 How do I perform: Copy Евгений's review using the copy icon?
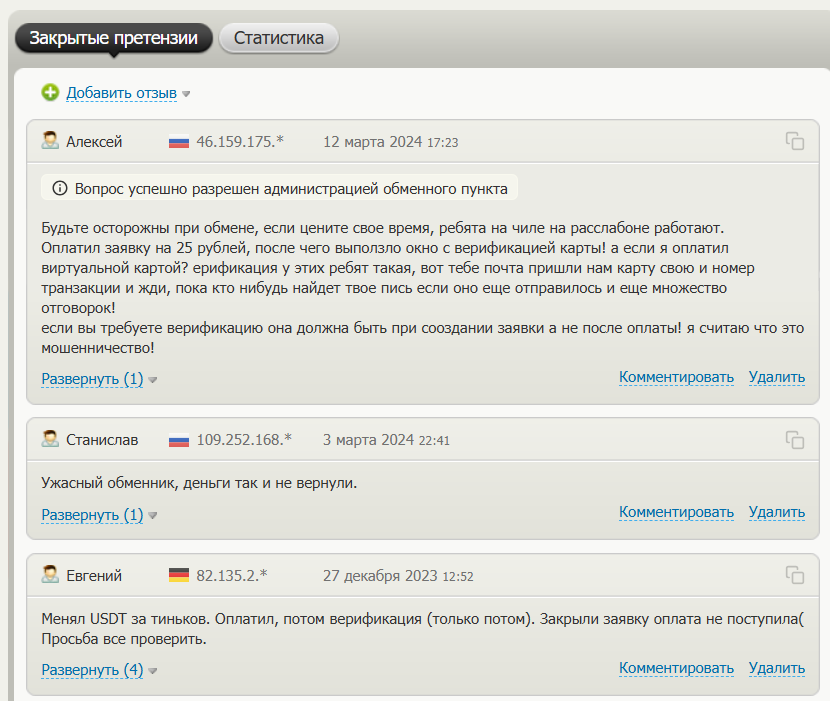click(795, 575)
